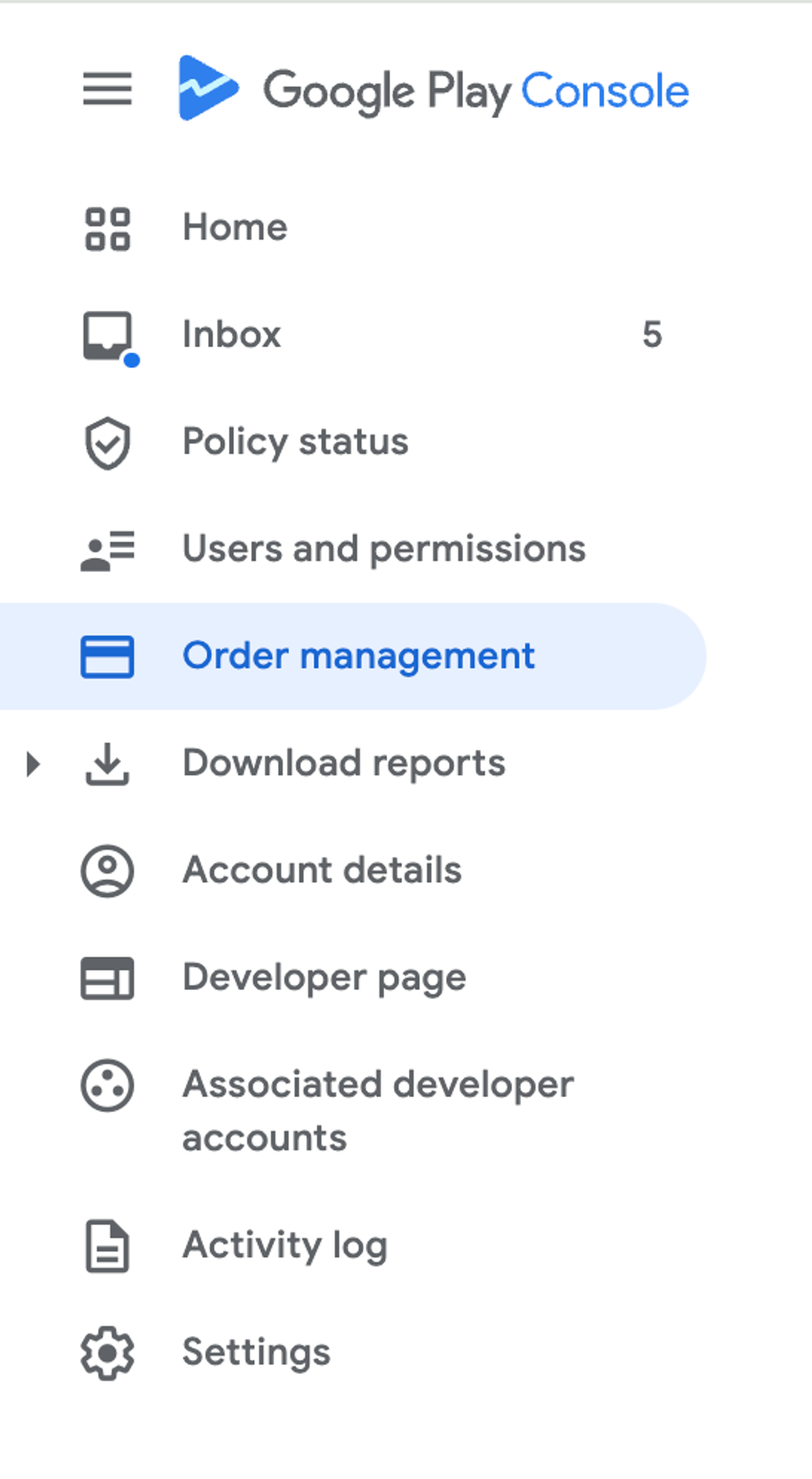Open the Order management menu entry

(358, 656)
